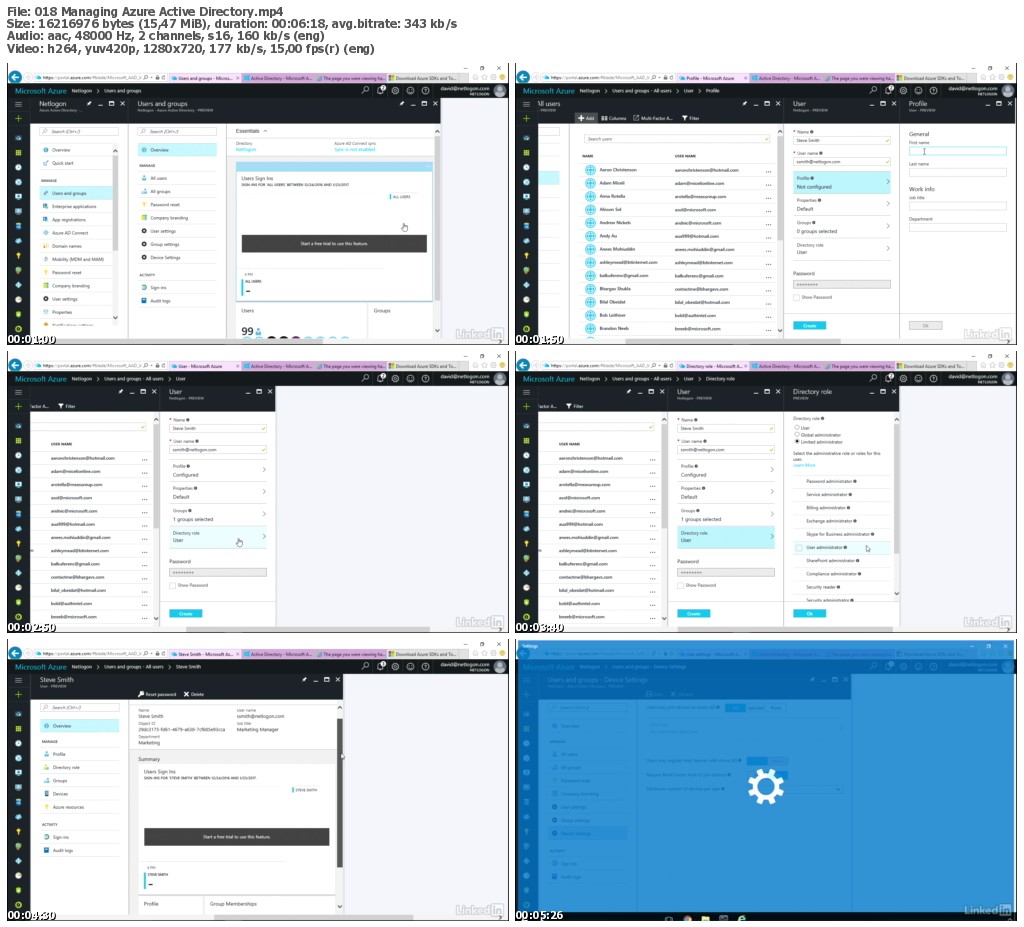Expand Profile Not configured row chevron

coord(888,182)
